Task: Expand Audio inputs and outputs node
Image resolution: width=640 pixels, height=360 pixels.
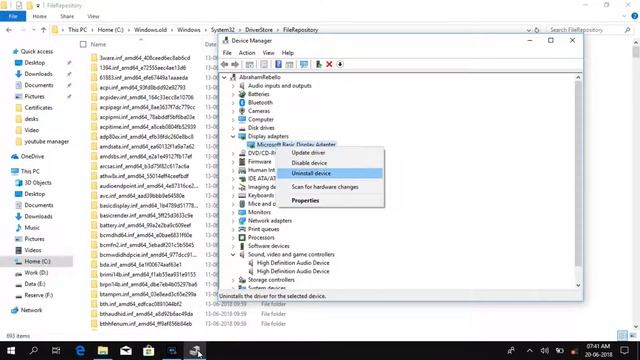Action: coord(233,86)
